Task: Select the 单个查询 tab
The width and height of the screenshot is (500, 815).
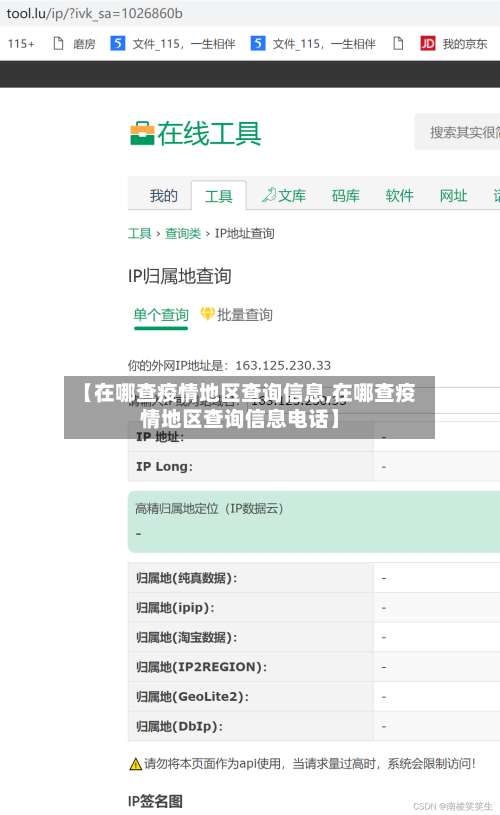Action: pos(161,314)
